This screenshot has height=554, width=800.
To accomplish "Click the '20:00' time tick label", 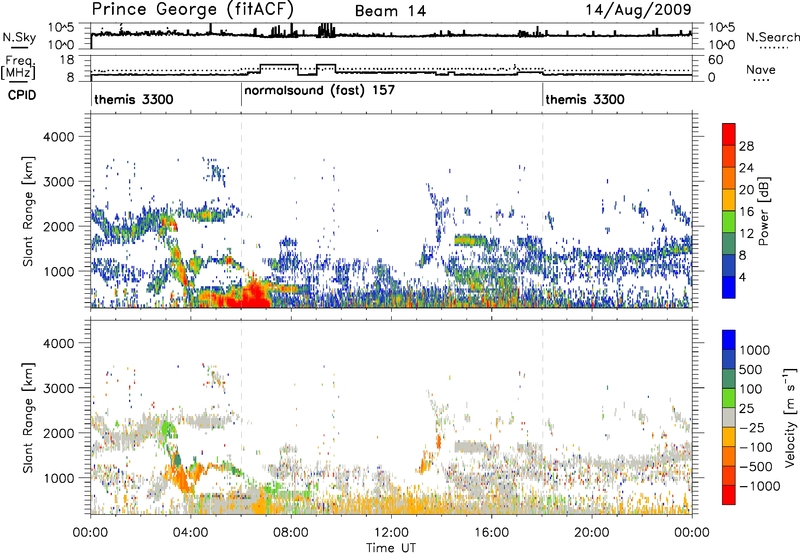I will click(x=592, y=533).
